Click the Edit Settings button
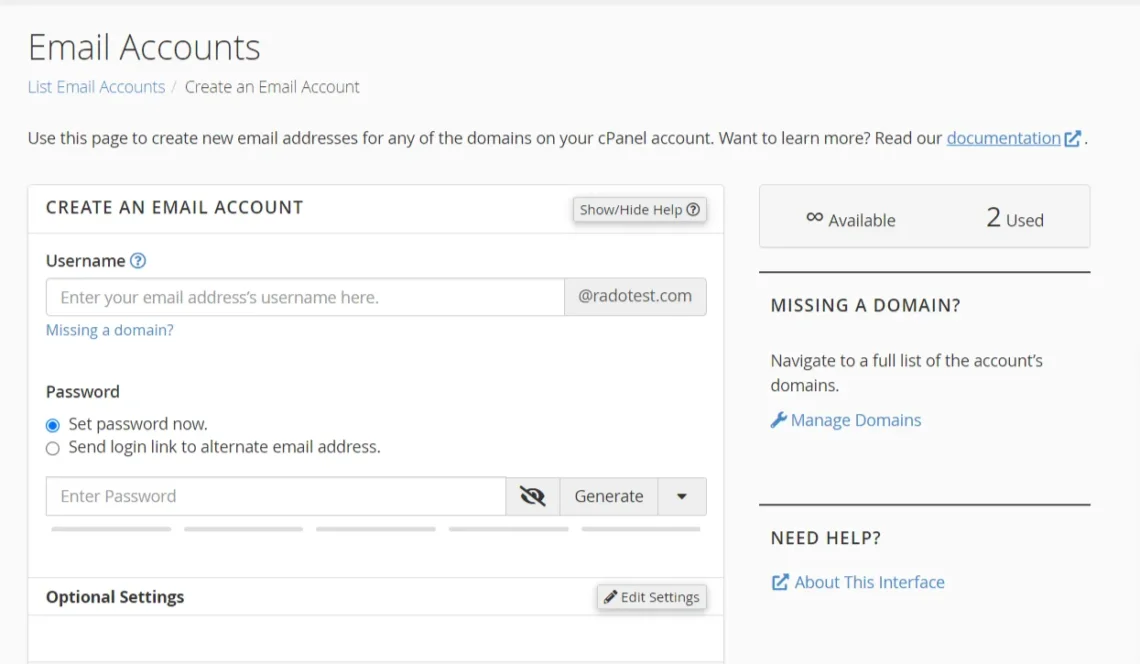This screenshot has height=664, width=1140. click(x=651, y=597)
